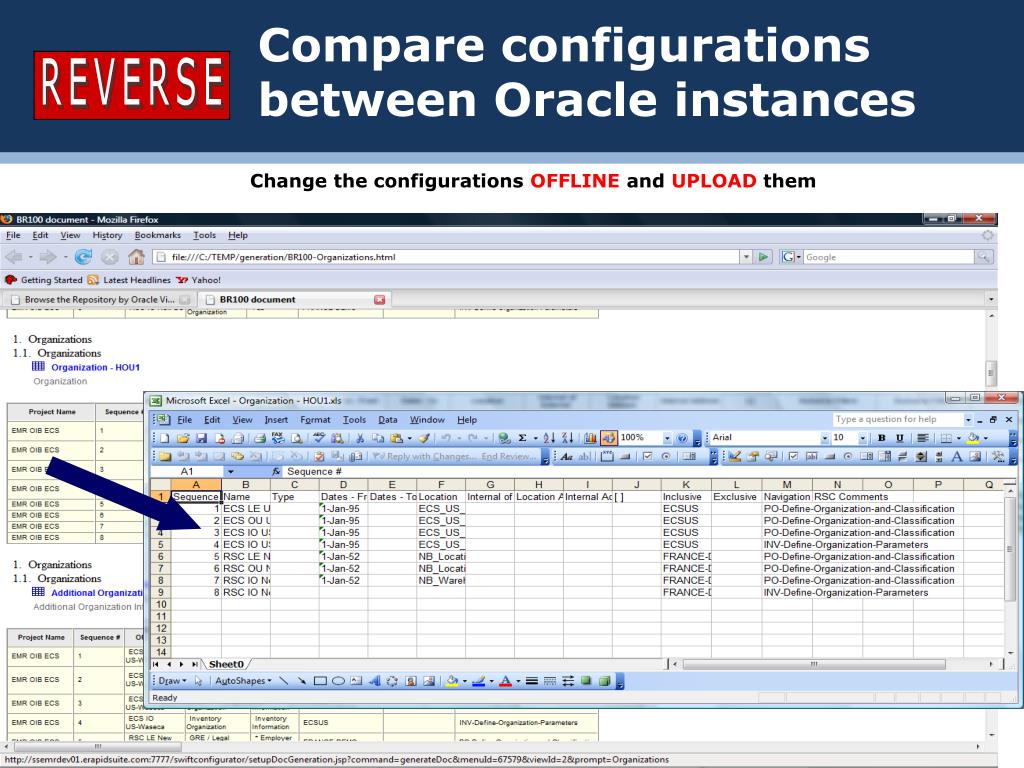Click the Firefox Go green arrow button
1024x768 pixels.
763,257
